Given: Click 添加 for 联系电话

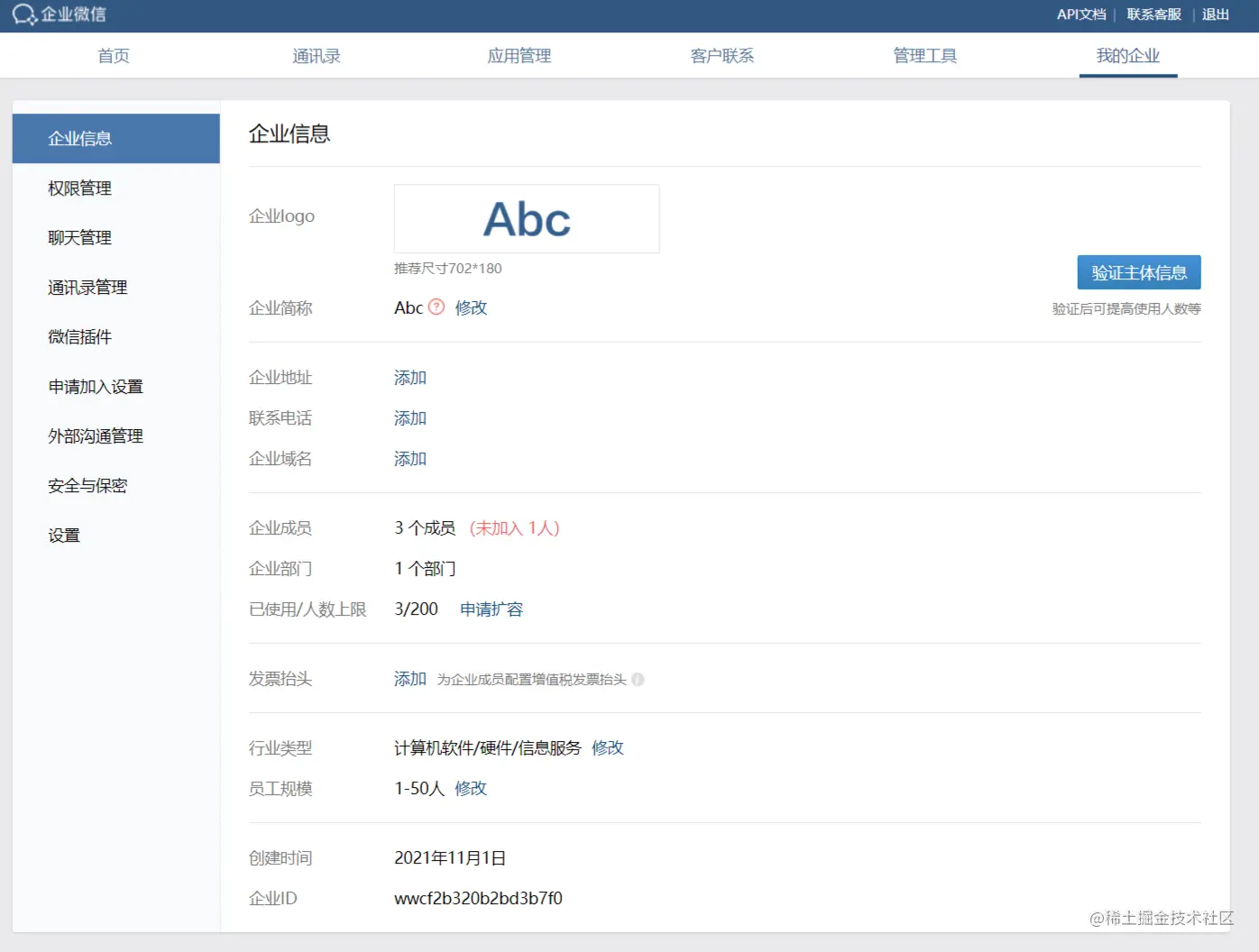Looking at the screenshot, I should (410, 418).
